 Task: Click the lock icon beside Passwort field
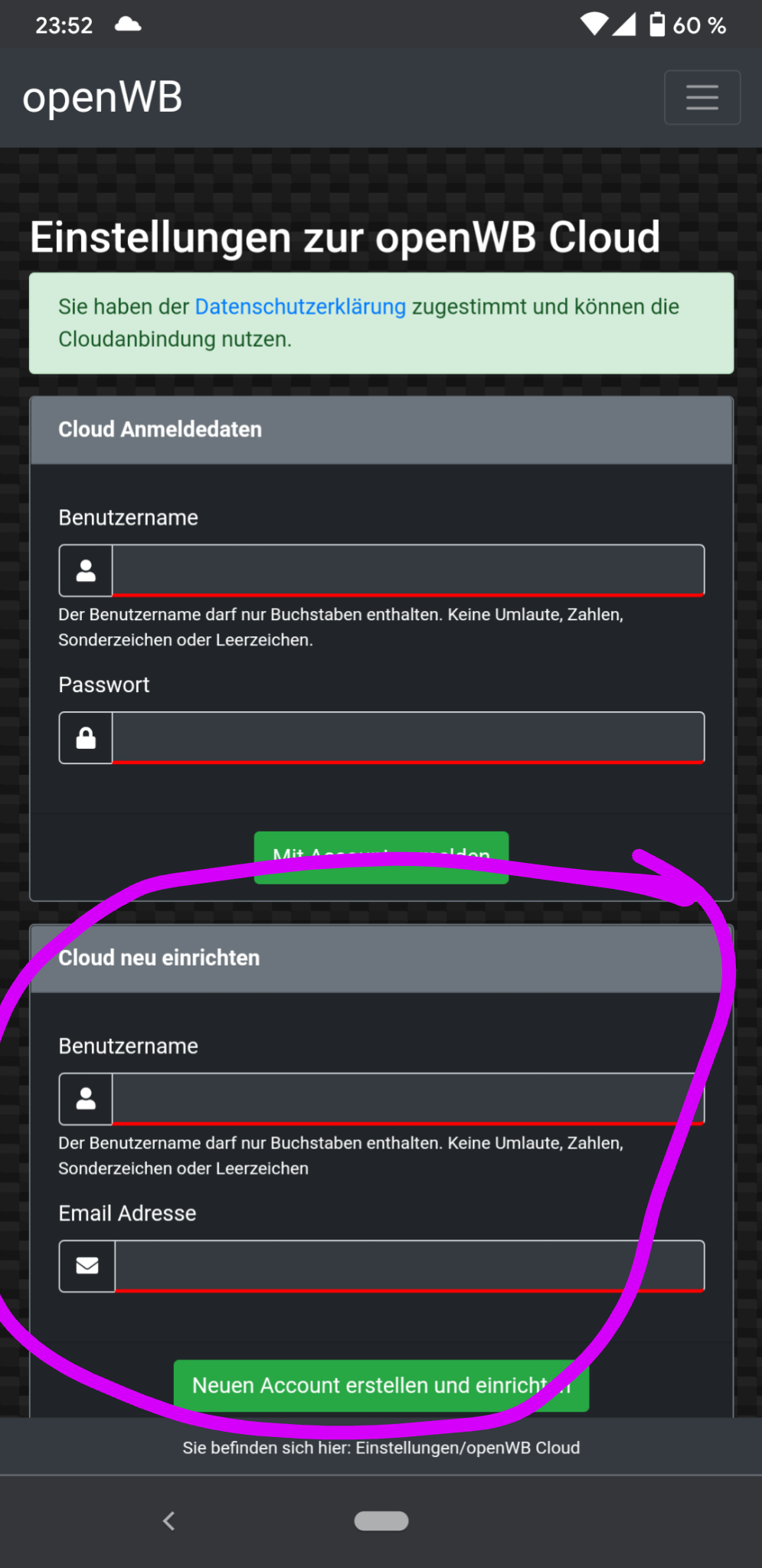coord(86,737)
